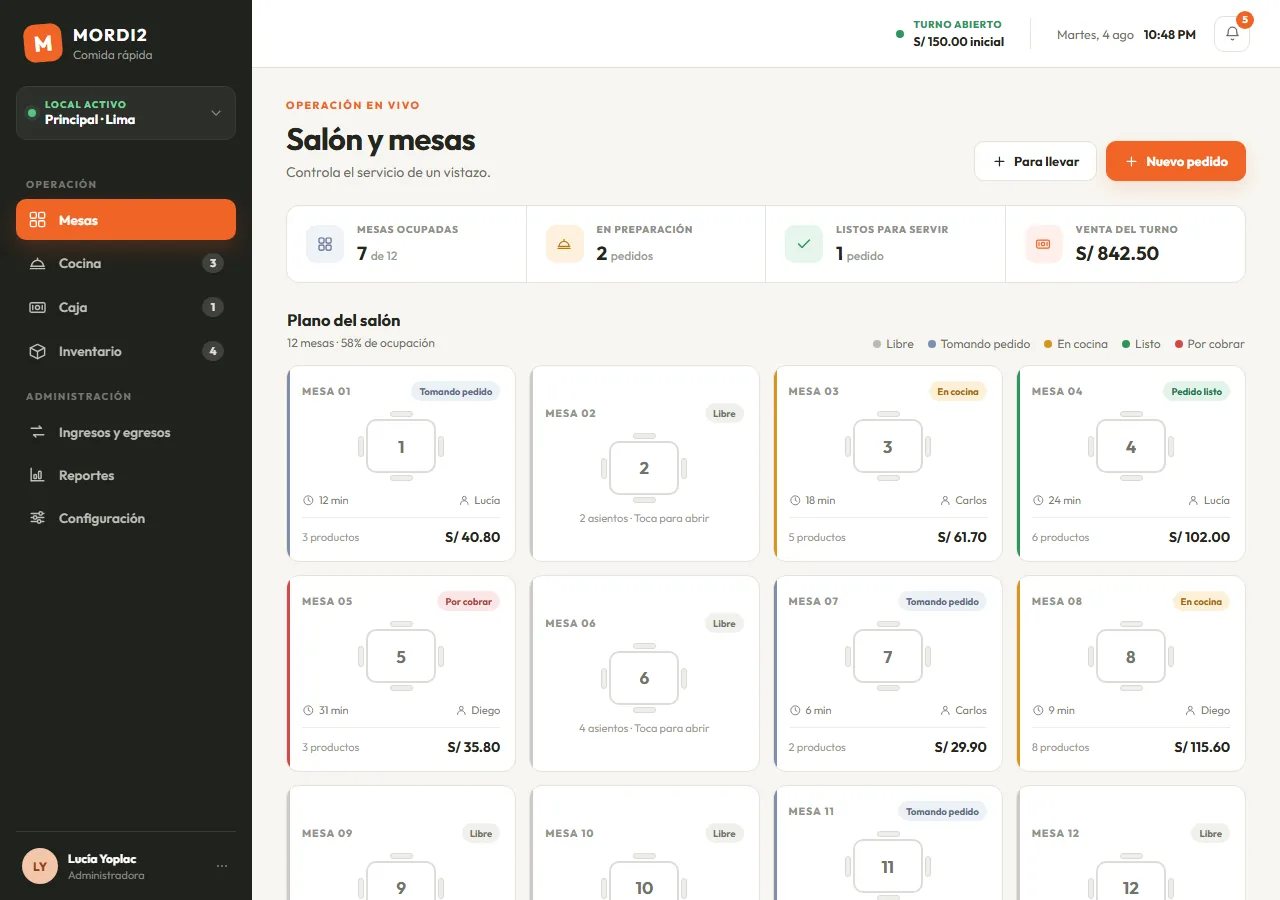Screen dimensions: 1280x900
Task: Click the Mesas ocupadas grid icon
Action: click(325, 244)
